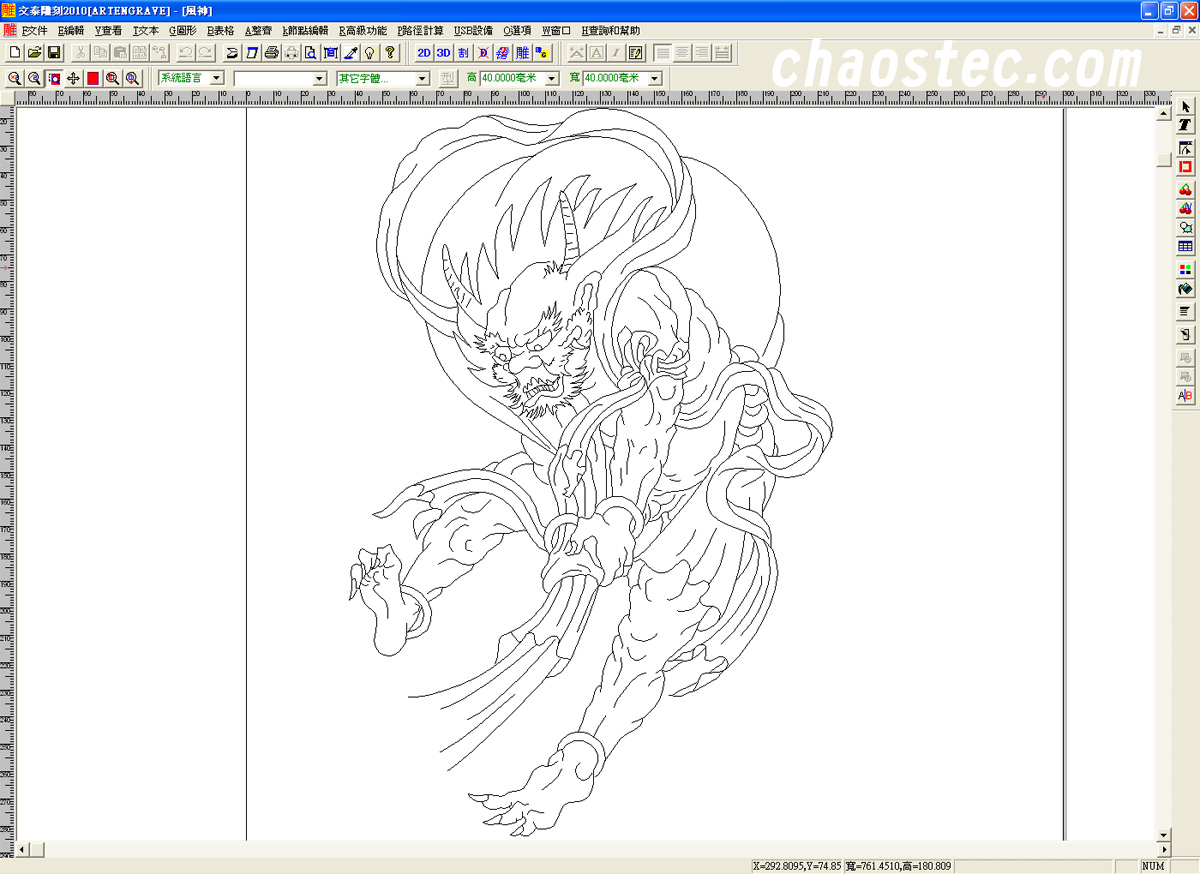Click the X=292.8095 coordinate readout in status bar
Screen dimensions: 1200x874
pos(798,866)
